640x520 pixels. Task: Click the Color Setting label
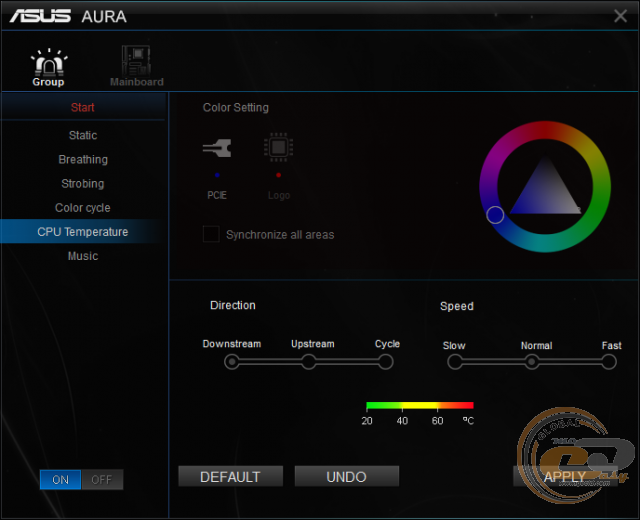[x=236, y=108]
